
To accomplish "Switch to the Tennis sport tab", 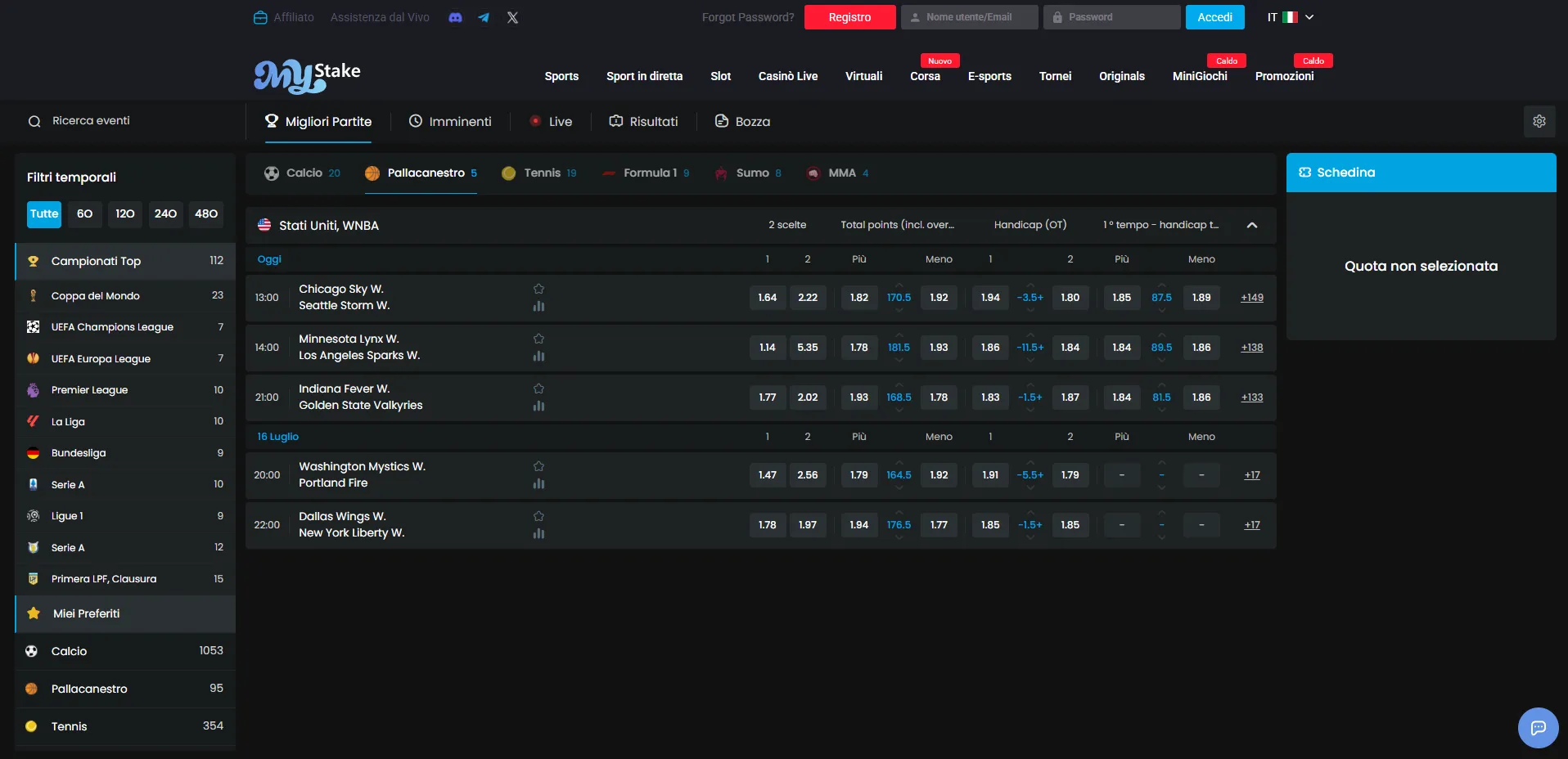I will (x=539, y=173).
